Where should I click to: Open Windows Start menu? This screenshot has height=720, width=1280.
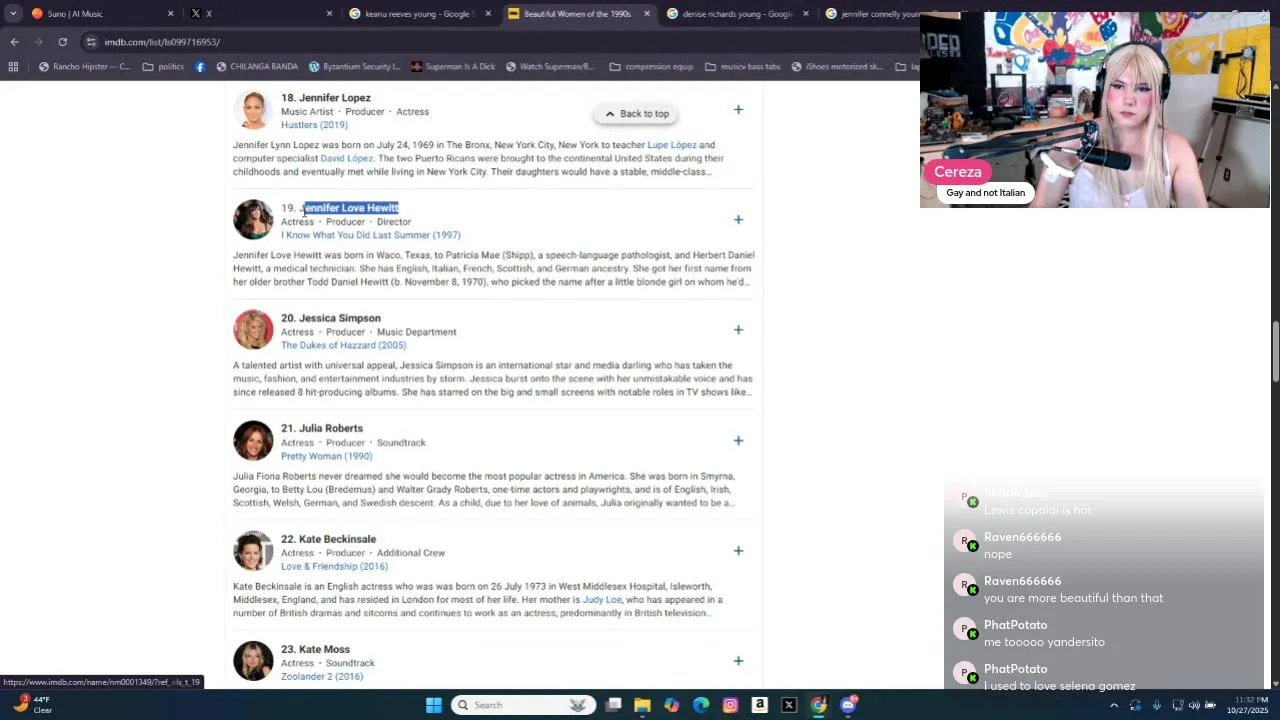tap(433, 705)
